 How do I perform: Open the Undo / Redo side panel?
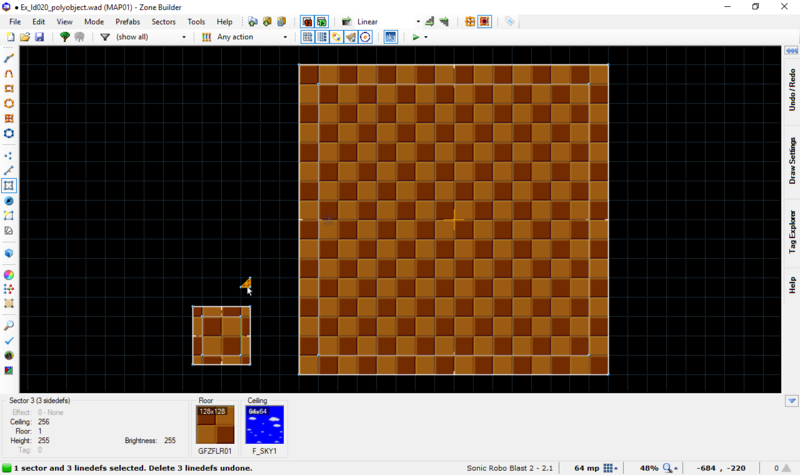tap(791, 91)
